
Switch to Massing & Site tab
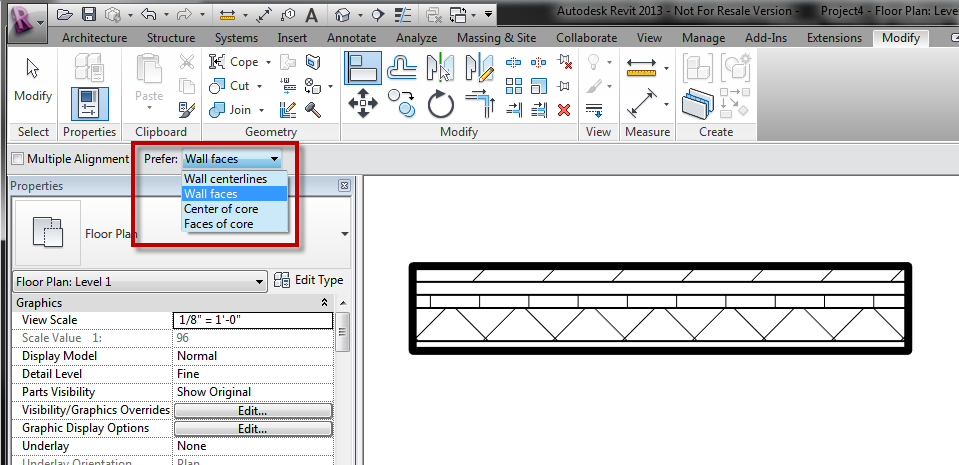tap(497, 38)
